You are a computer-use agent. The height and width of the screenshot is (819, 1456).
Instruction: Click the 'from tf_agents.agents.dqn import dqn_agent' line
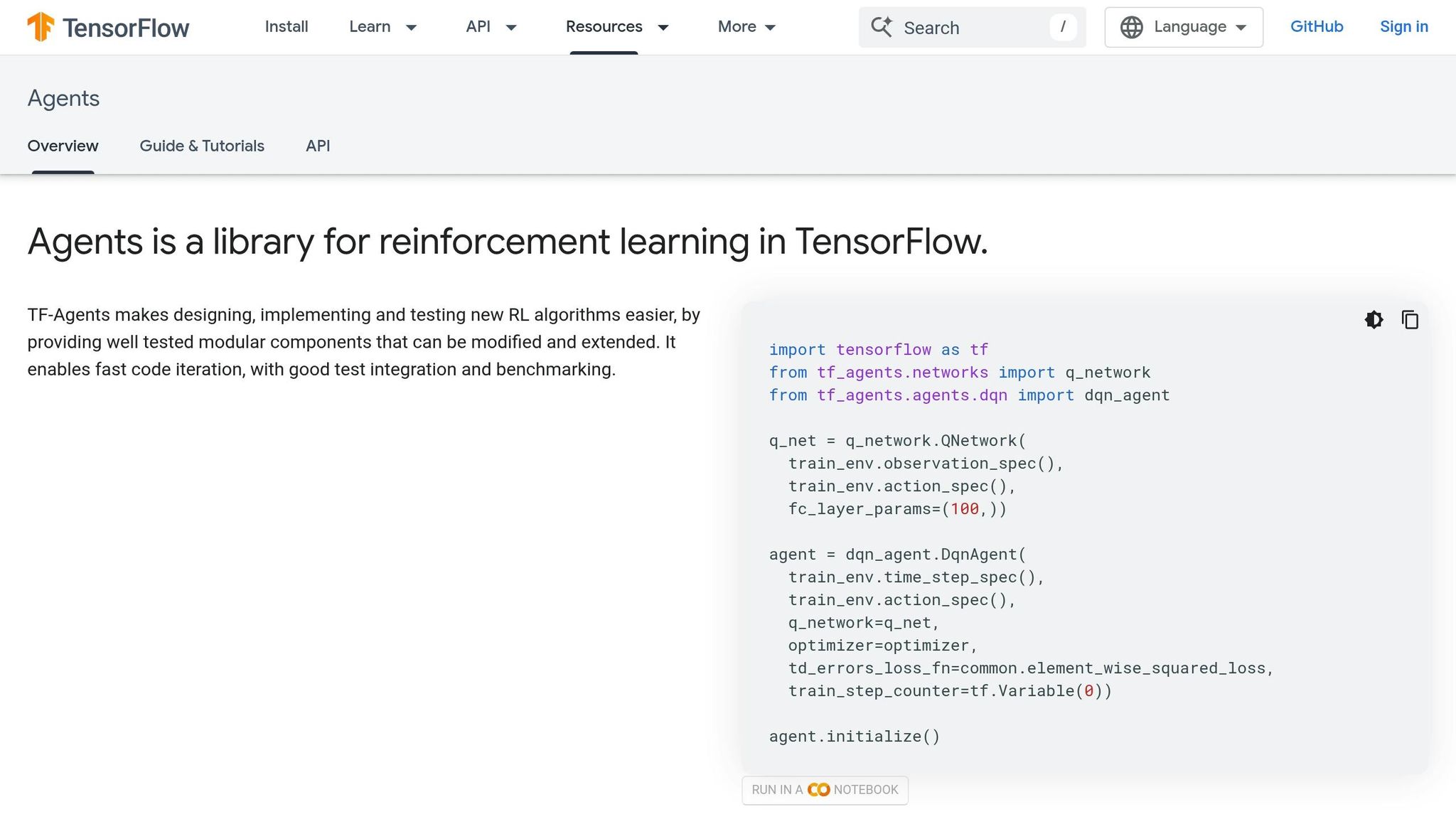(x=970, y=395)
